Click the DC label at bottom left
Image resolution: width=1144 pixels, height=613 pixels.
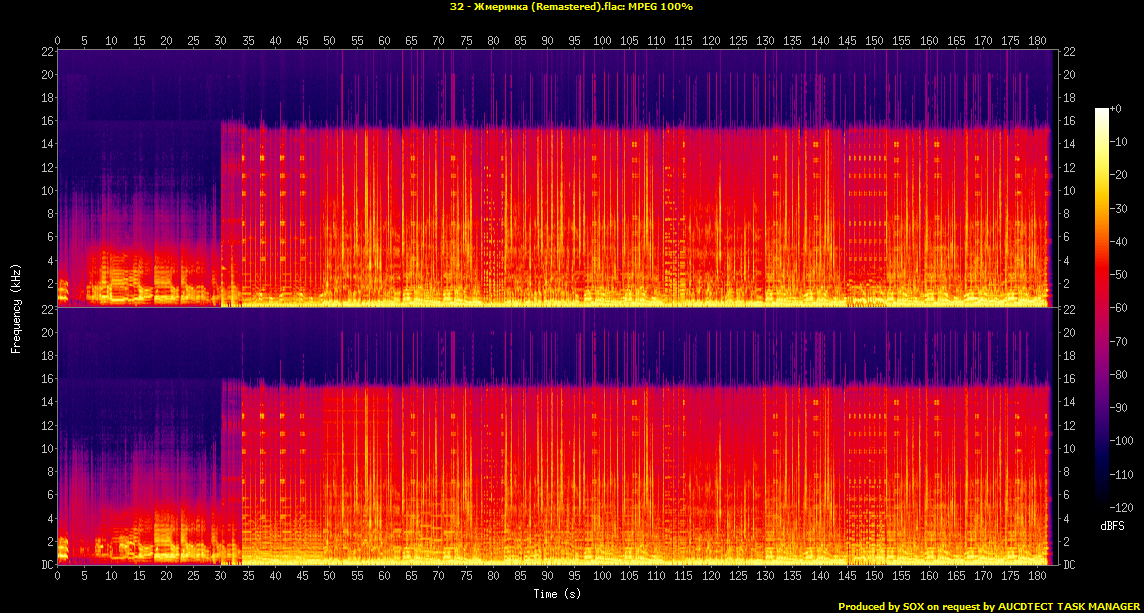tap(45, 565)
